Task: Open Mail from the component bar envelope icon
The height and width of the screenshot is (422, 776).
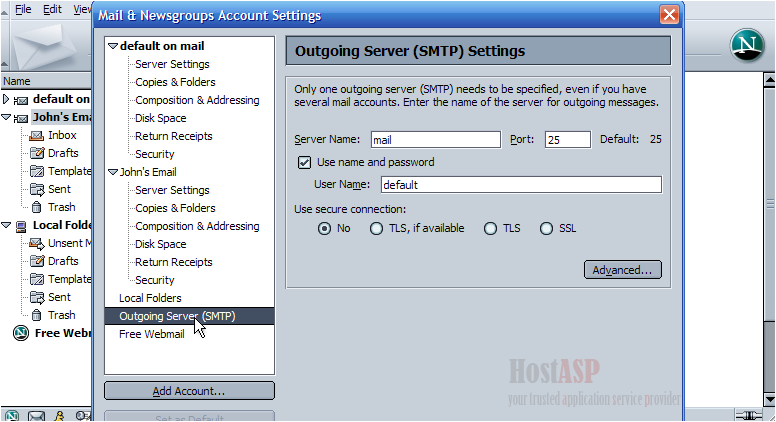Action: point(36,416)
